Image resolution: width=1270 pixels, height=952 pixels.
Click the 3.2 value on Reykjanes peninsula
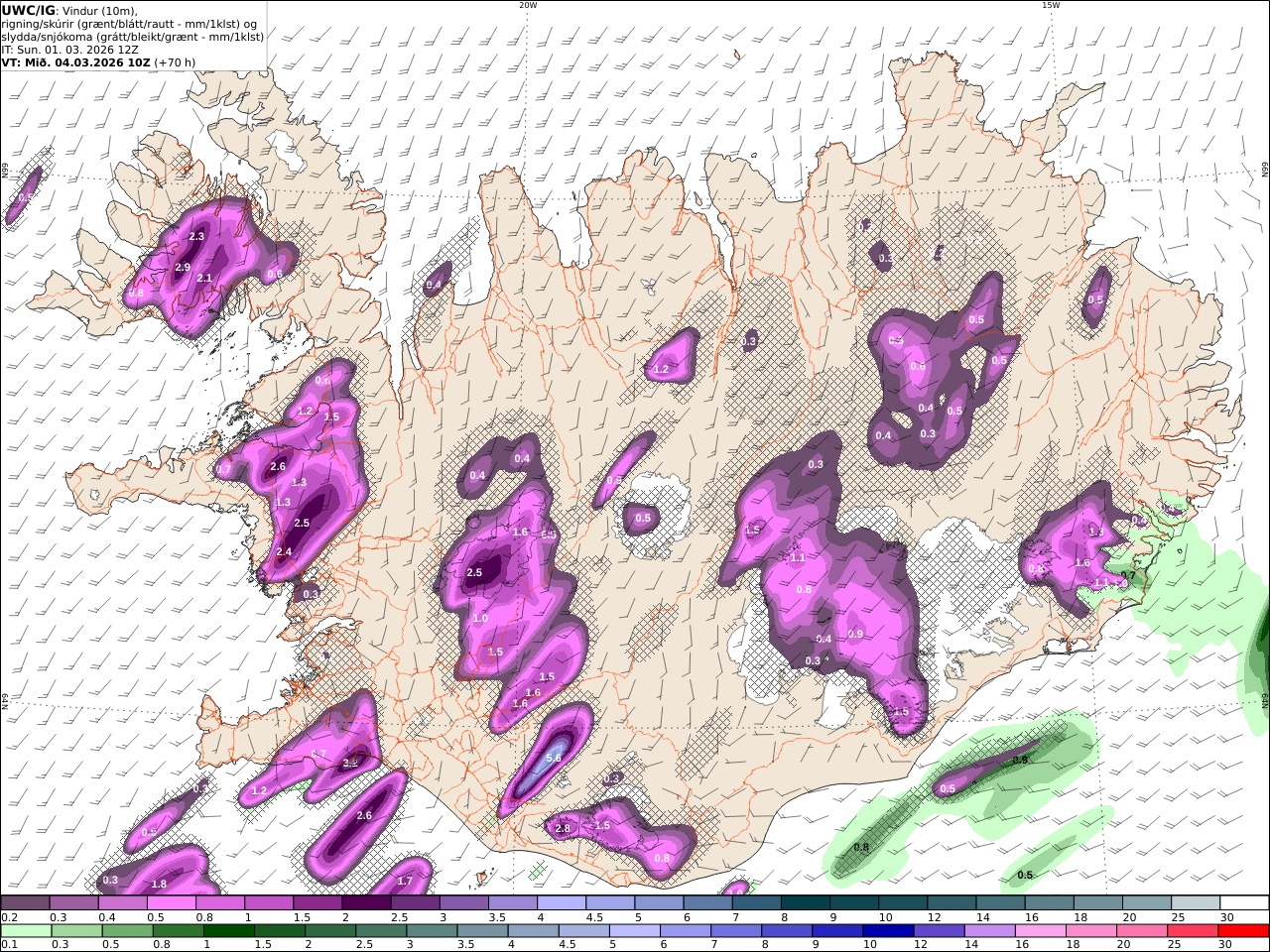coord(349,764)
